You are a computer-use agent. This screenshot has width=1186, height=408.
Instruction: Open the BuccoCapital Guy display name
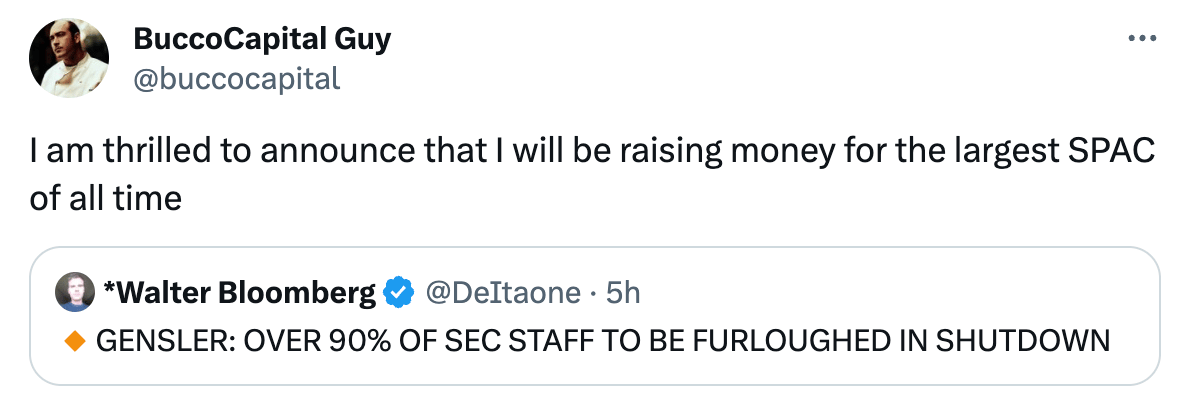point(261,40)
